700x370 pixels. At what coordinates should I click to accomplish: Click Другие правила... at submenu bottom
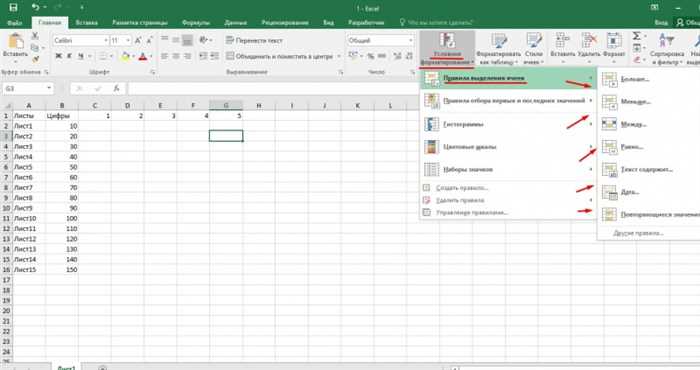[638, 233]
